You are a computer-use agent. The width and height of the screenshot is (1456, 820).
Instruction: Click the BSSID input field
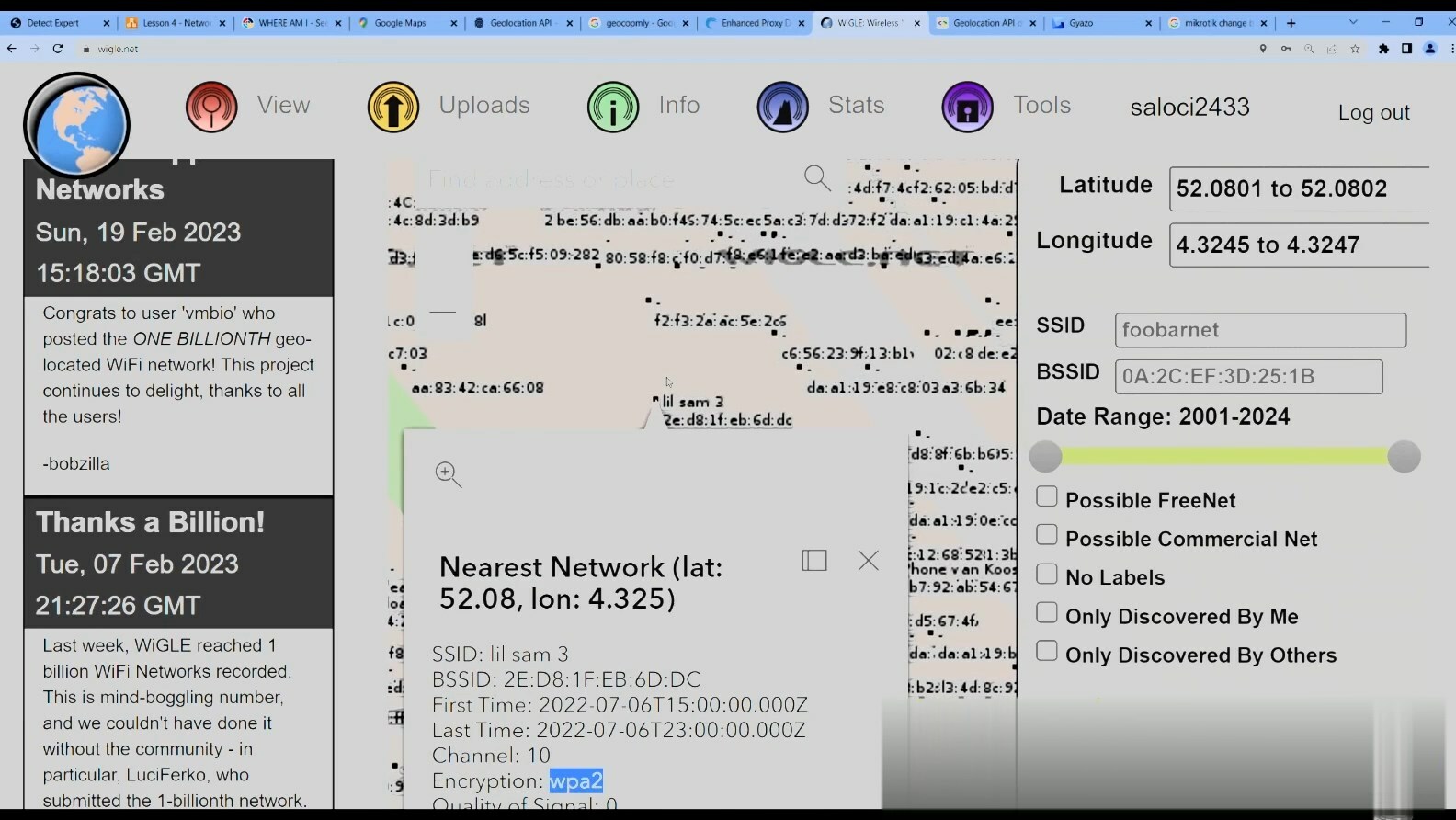[x=1248, y=376]
